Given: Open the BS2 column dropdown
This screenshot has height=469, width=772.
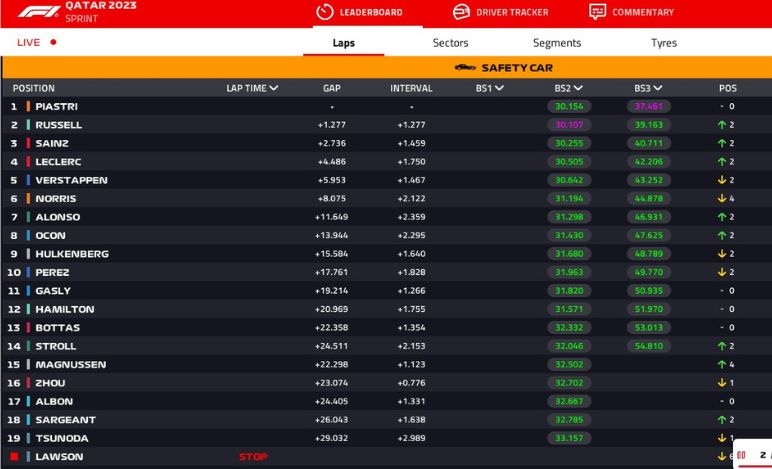Looking at the screenshot, I should (x=578, y=88).
